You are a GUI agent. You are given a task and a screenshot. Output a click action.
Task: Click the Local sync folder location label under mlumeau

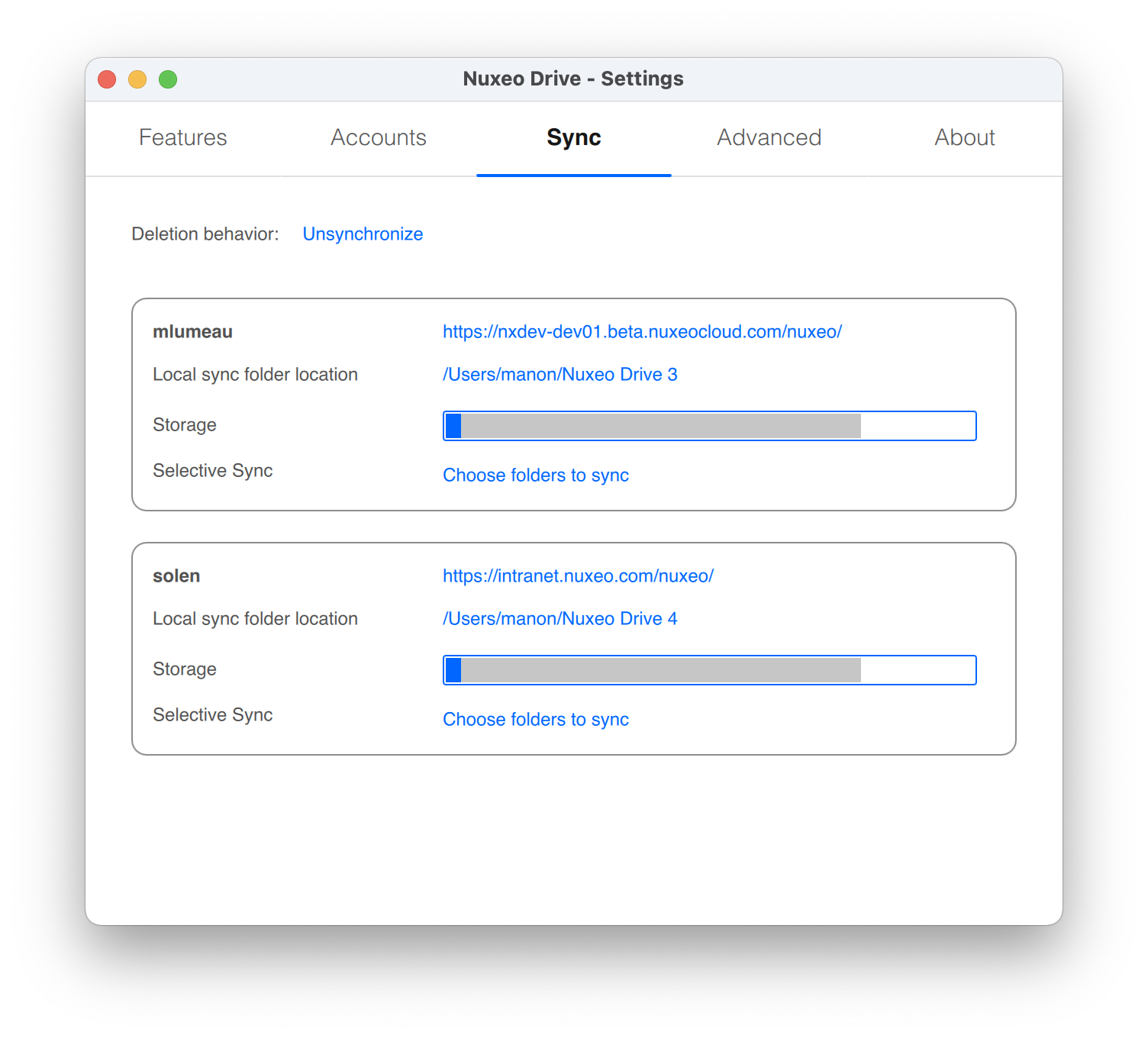255,375
